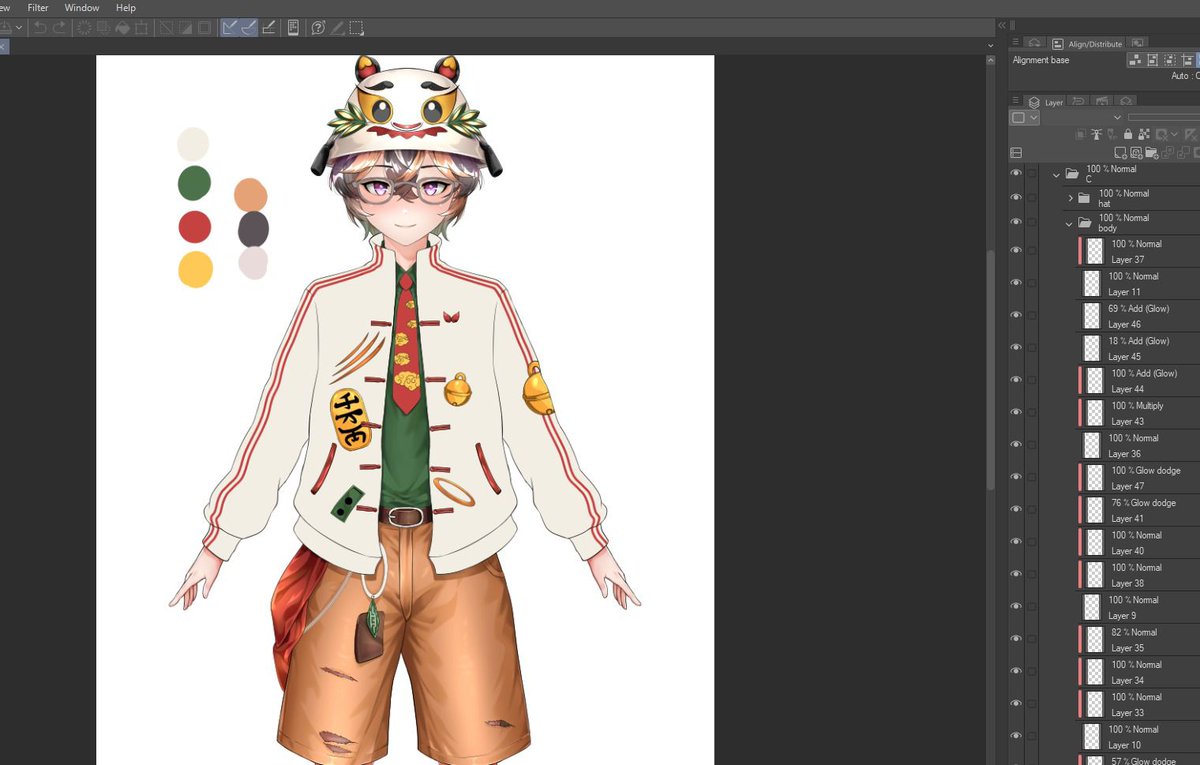The height and width of the screenshot is (765, 1200).
Task: Select Layer 47 Glow dodge layer
Action: 1140,478
